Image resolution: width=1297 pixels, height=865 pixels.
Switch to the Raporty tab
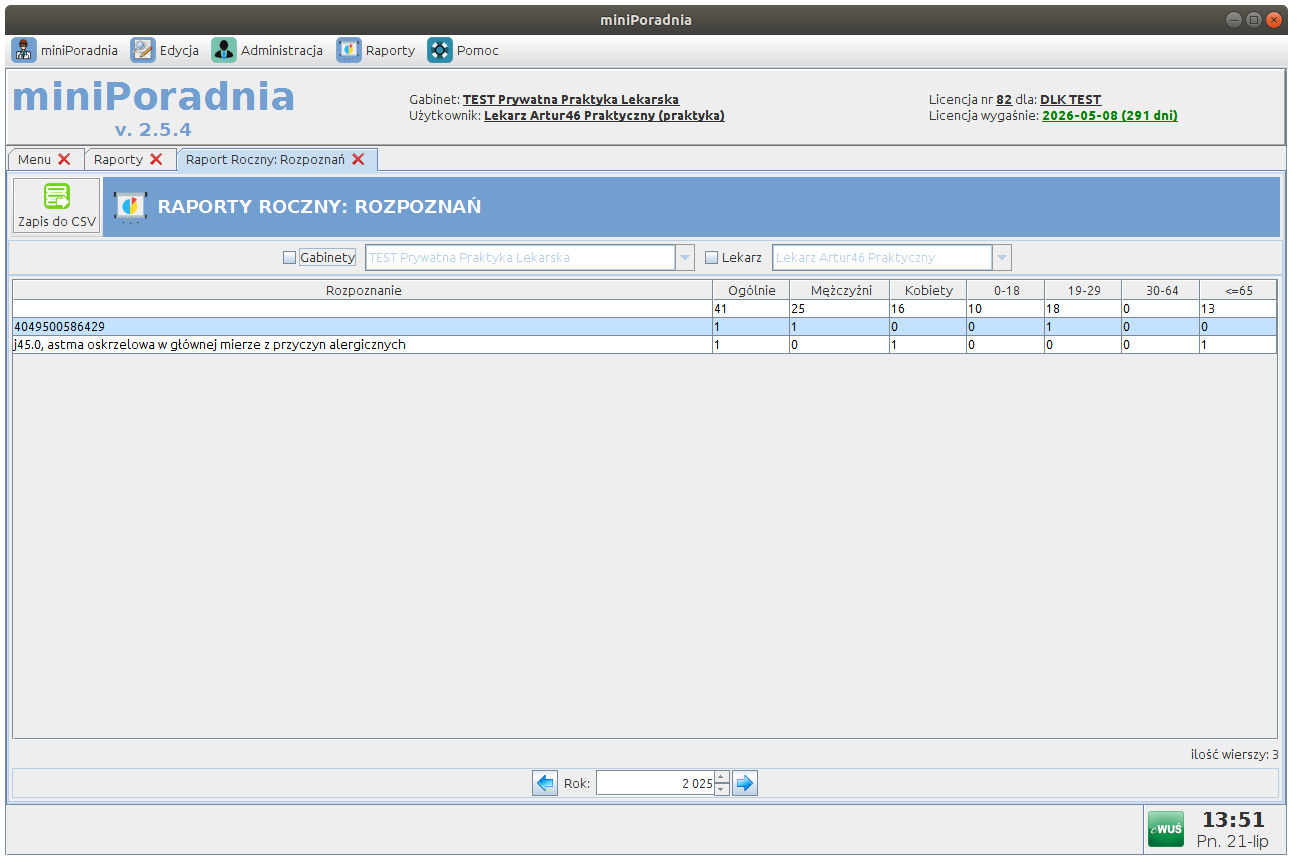click(x=118, y=160)
